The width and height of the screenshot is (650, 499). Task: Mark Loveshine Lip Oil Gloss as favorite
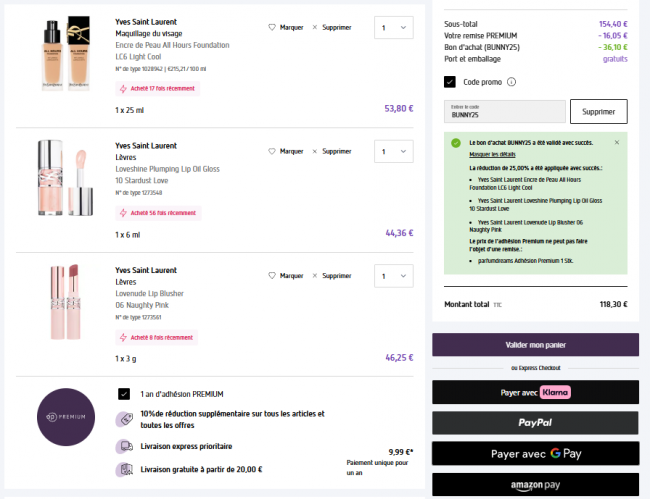[272, 151]
